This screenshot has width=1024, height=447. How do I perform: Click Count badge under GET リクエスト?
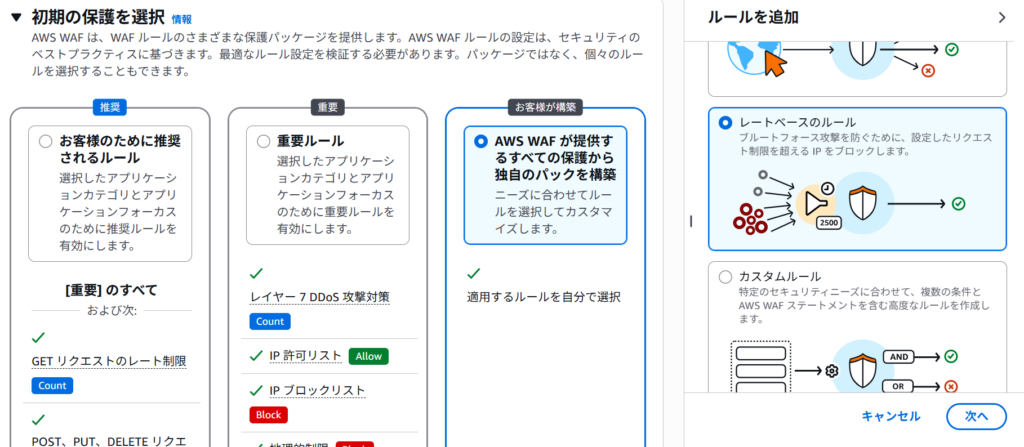tap(52, 386)
